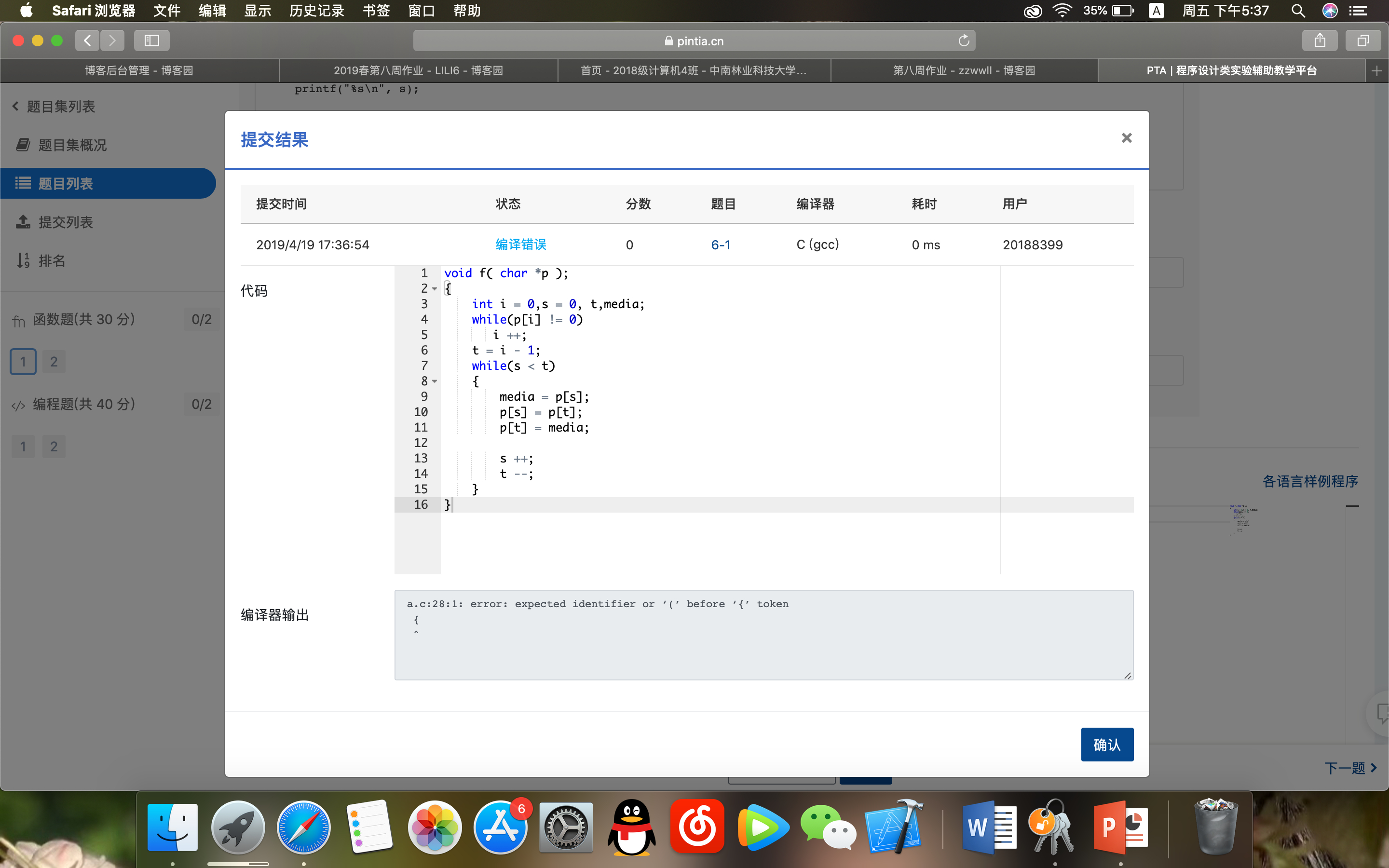The height and width of the screenshot is (868, 1389).
Task: Open Siri from the menu bar
Action: click(x=1330, y=10)
